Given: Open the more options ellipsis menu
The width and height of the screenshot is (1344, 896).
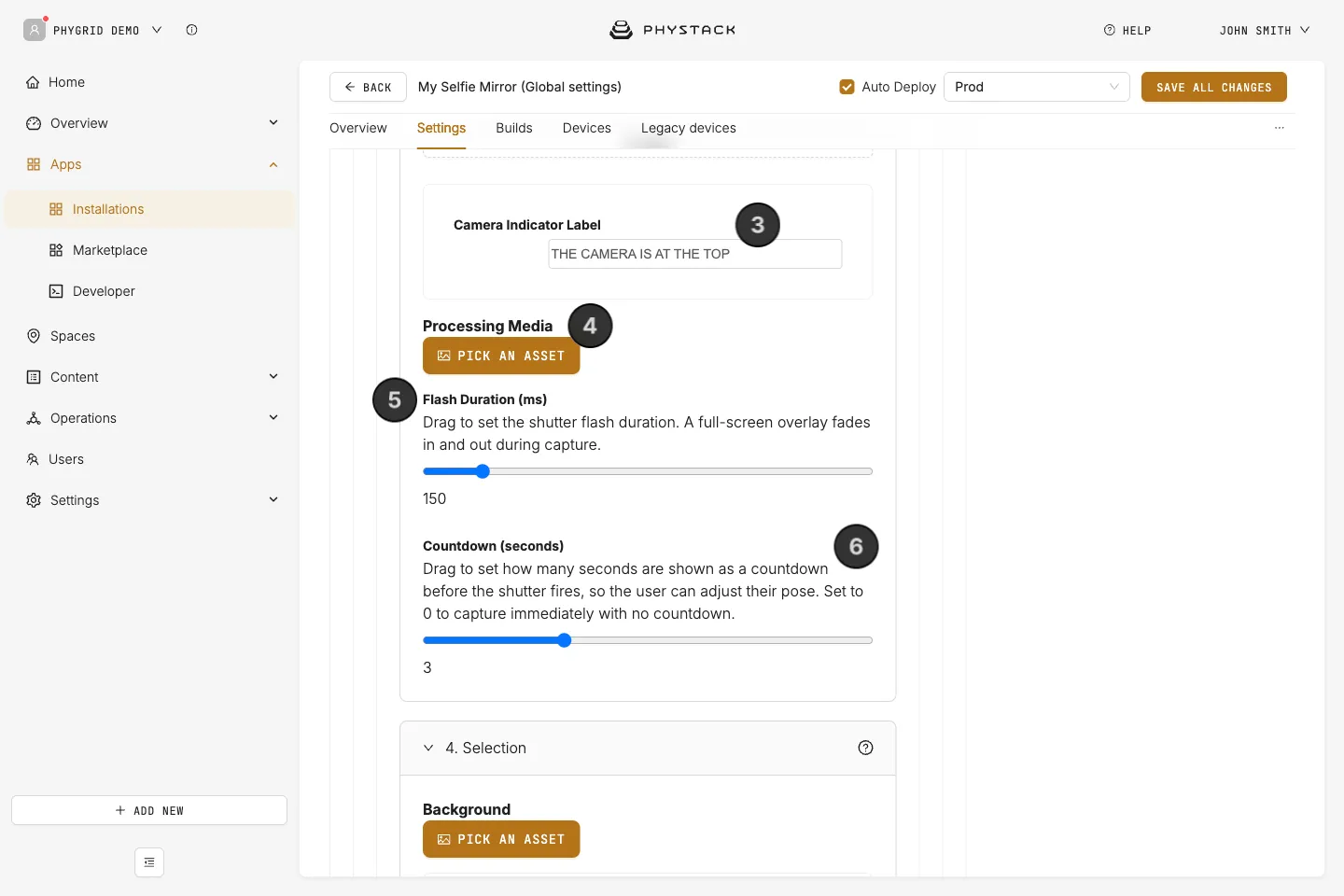Looking at the screenshot, I should click(x=1280, y=128).
